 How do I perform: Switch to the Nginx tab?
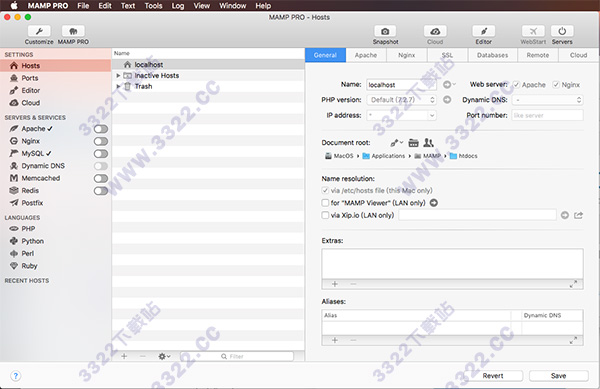406,55
